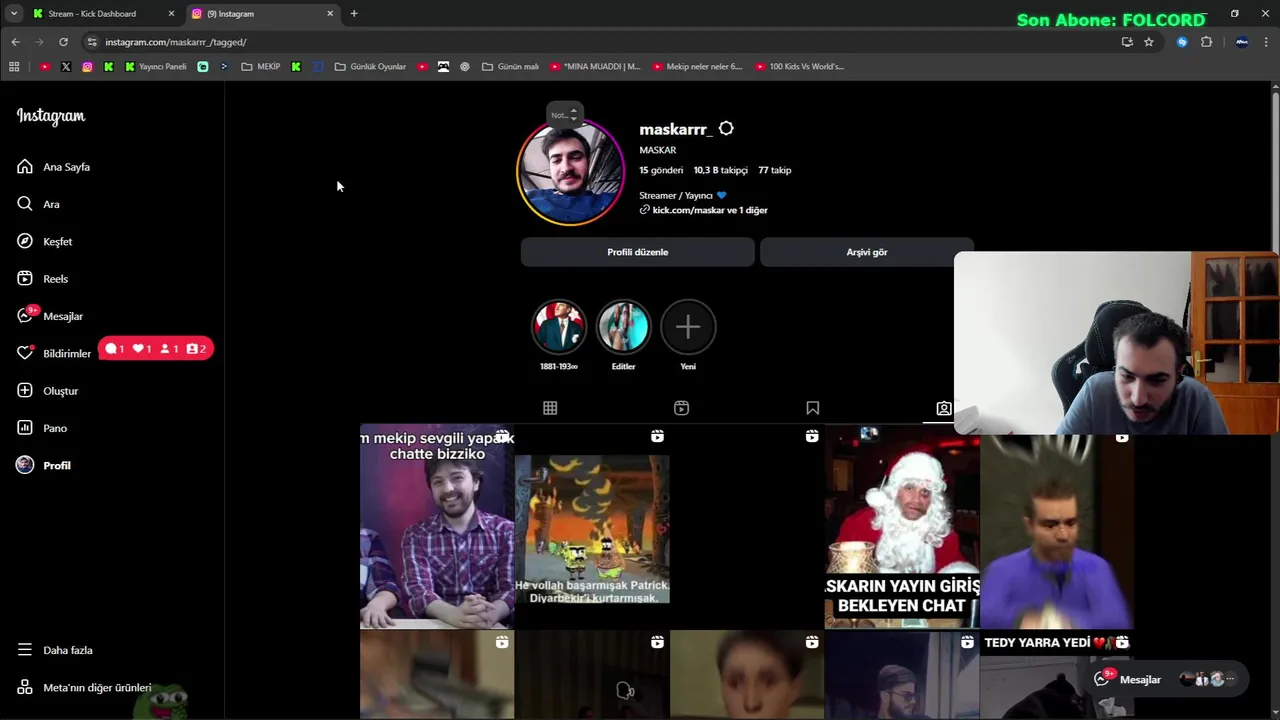This screenshot has width=1280, height=720.
Task: Open Reels from the sidebar
Action: click(43, 279)
